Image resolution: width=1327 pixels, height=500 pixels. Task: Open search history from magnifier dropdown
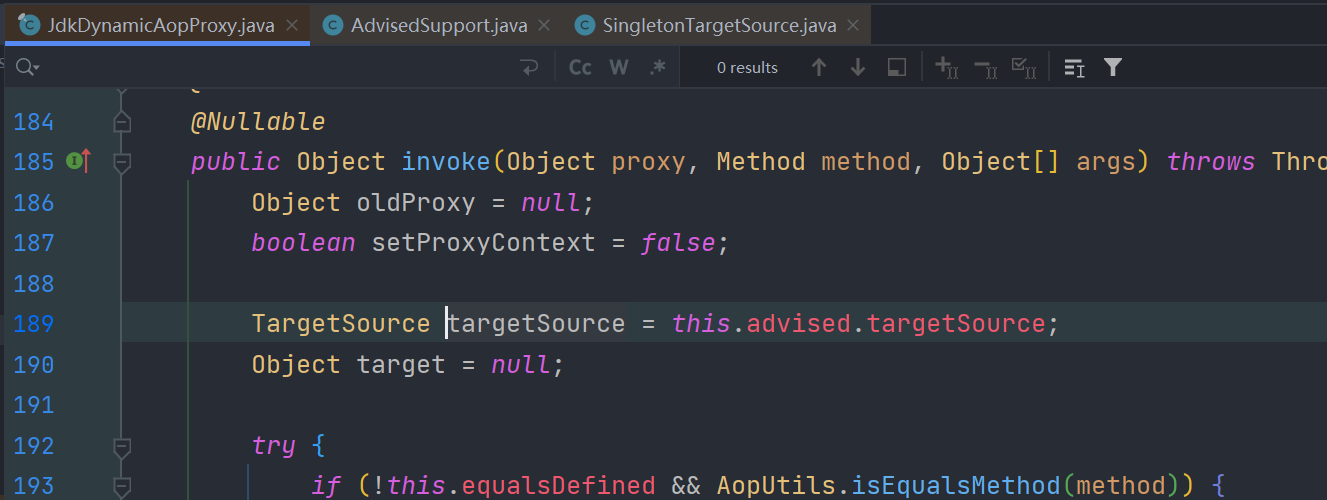(x=27, y=67)
